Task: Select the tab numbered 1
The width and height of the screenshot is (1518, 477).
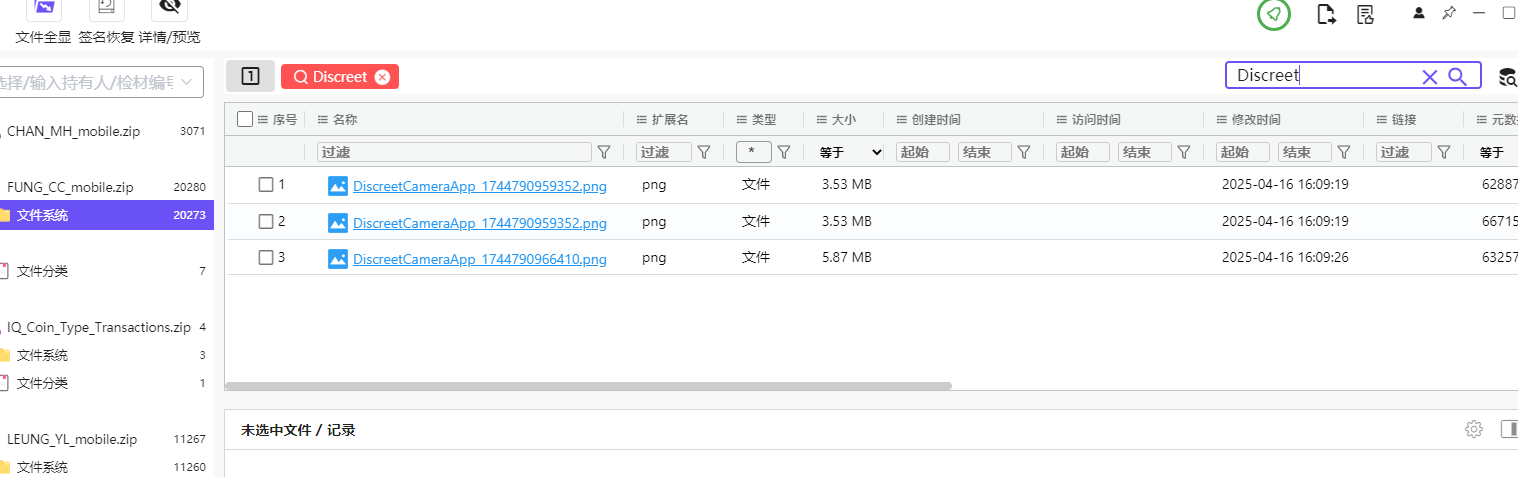Action: [x=251, y=76]
